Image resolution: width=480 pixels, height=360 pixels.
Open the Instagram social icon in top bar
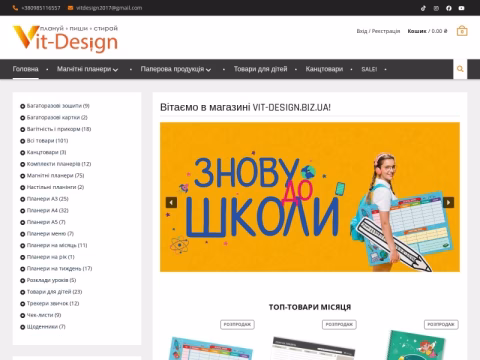click(x=436, y=8)
